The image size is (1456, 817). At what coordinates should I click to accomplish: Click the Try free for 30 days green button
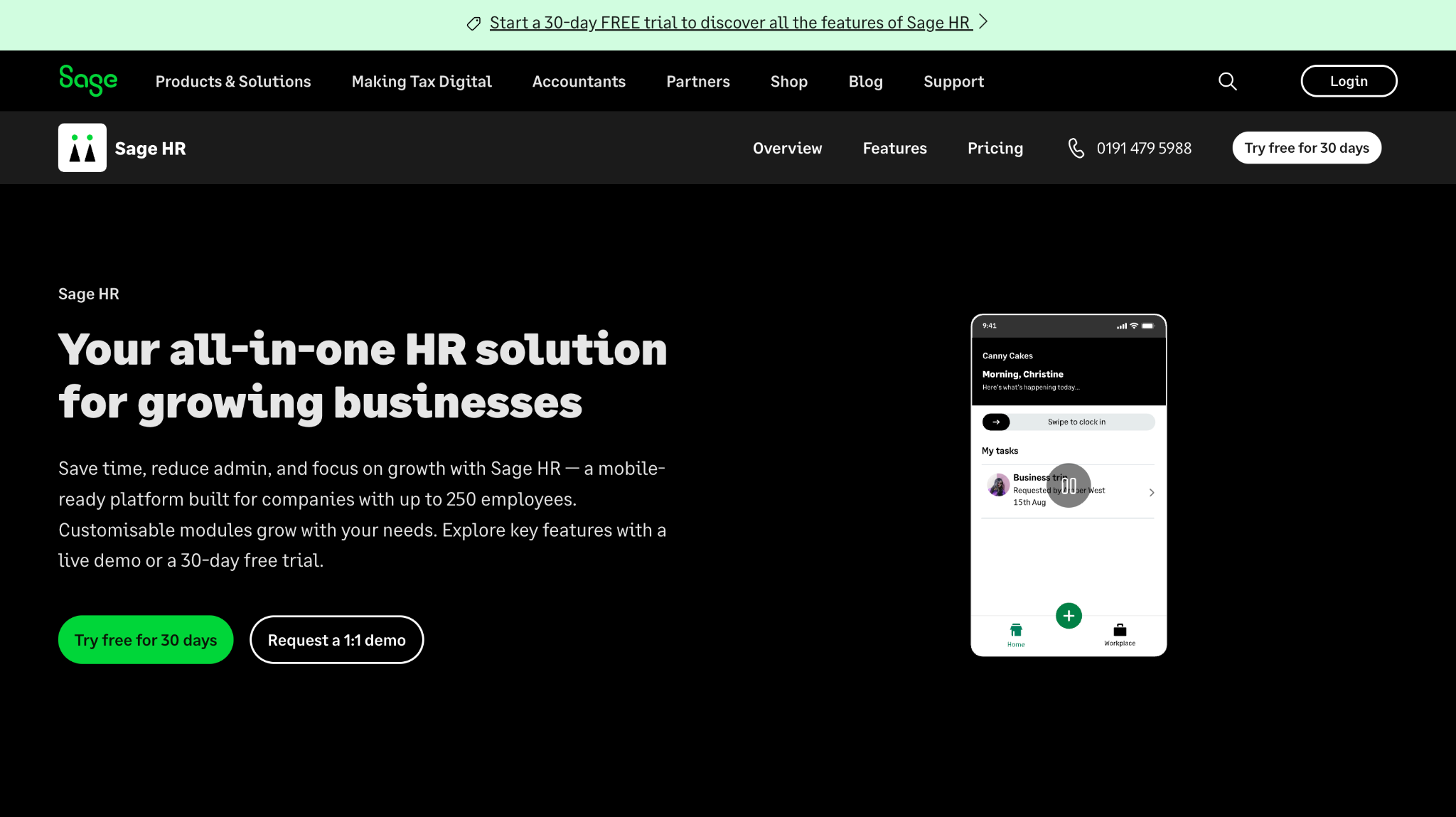(145, 639)
